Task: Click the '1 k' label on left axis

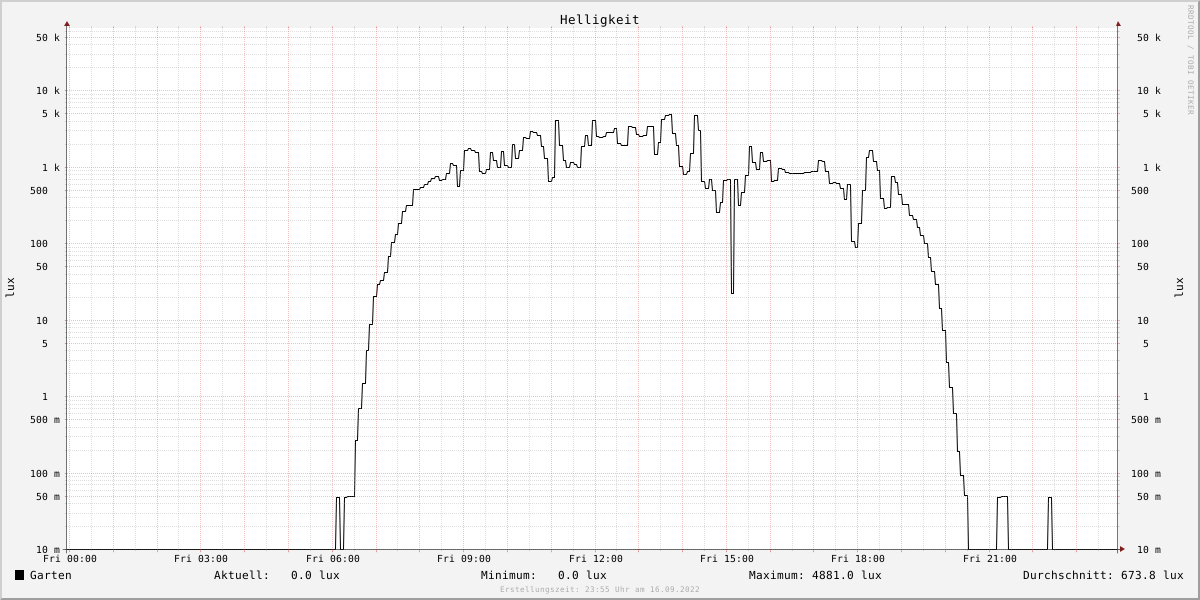Action: pyautogui.click(x=51, y=168)
